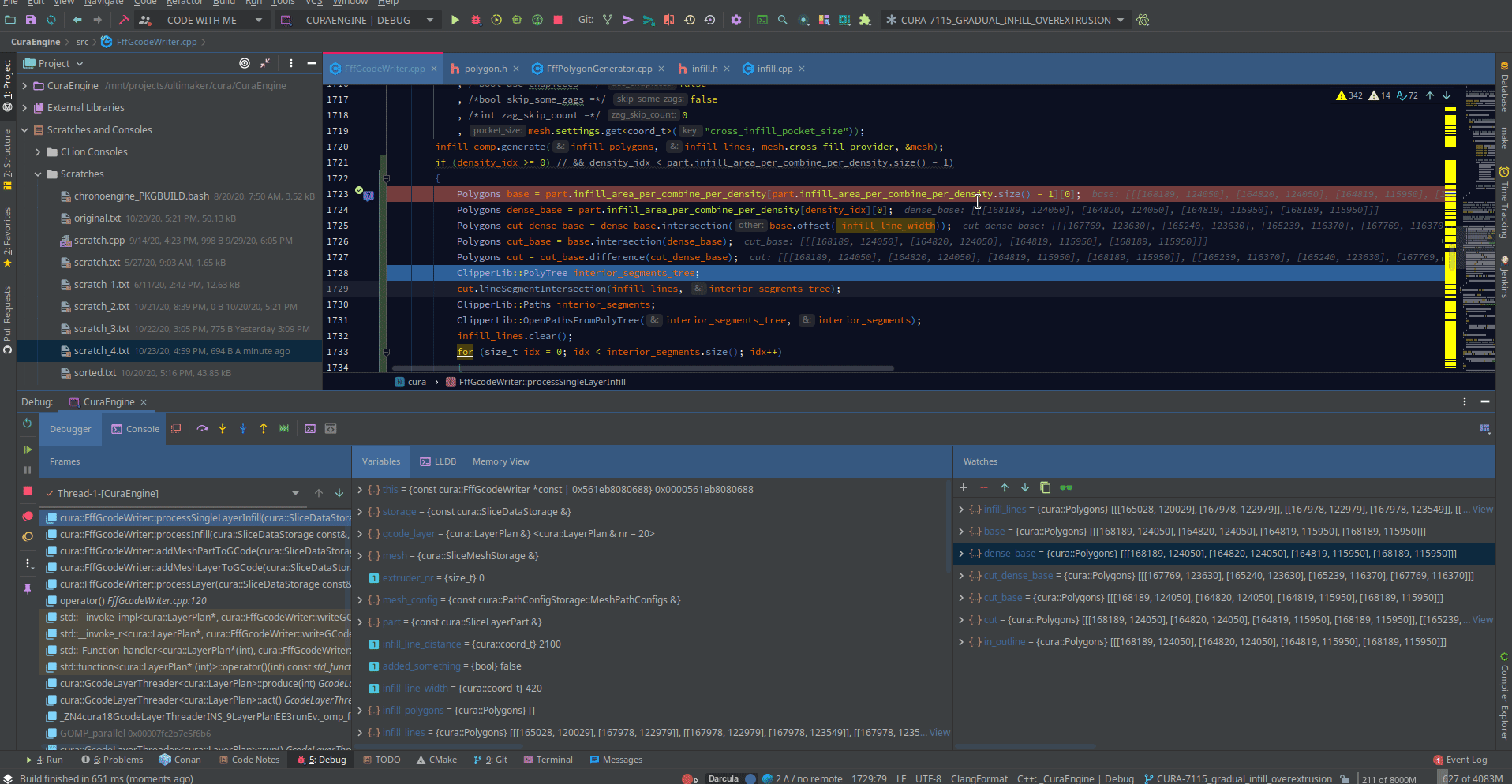The height and width of the screenshot is (784, 1512).
Task: Remove the selected watch with the minus icon
Action: coord(984,487)
